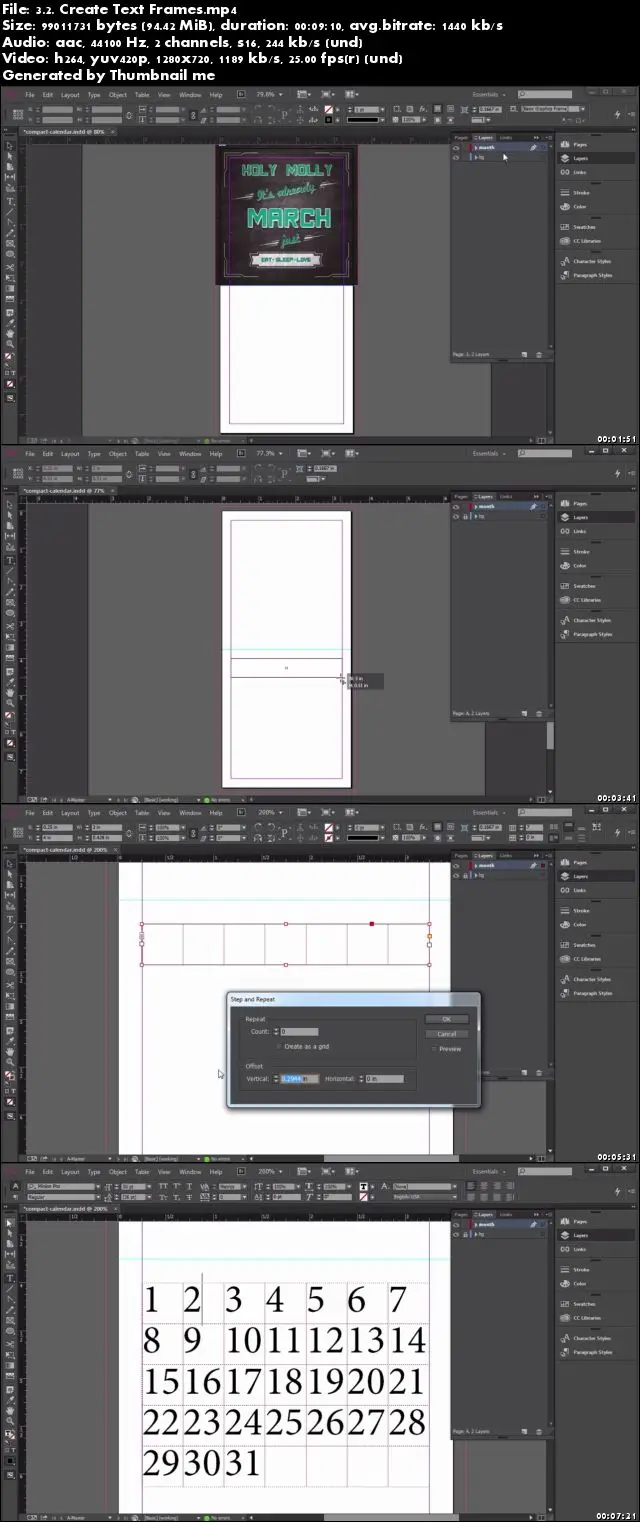Expand the bg layer in the 00:01:51 frame
This screenshot has height=1522, width=640.
click(474, 156)
